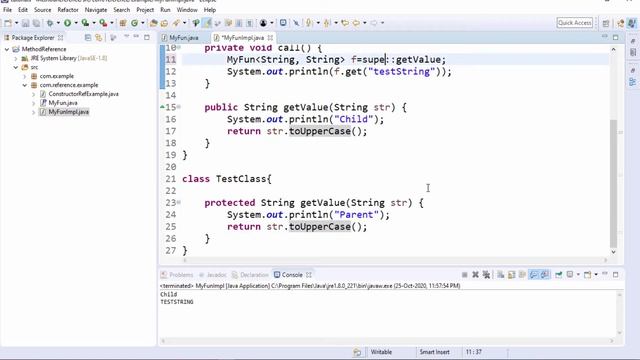640x360 pixels.
Task: Toggle Show Console When Standard Out Changes
Action: [x=533, y=275]
